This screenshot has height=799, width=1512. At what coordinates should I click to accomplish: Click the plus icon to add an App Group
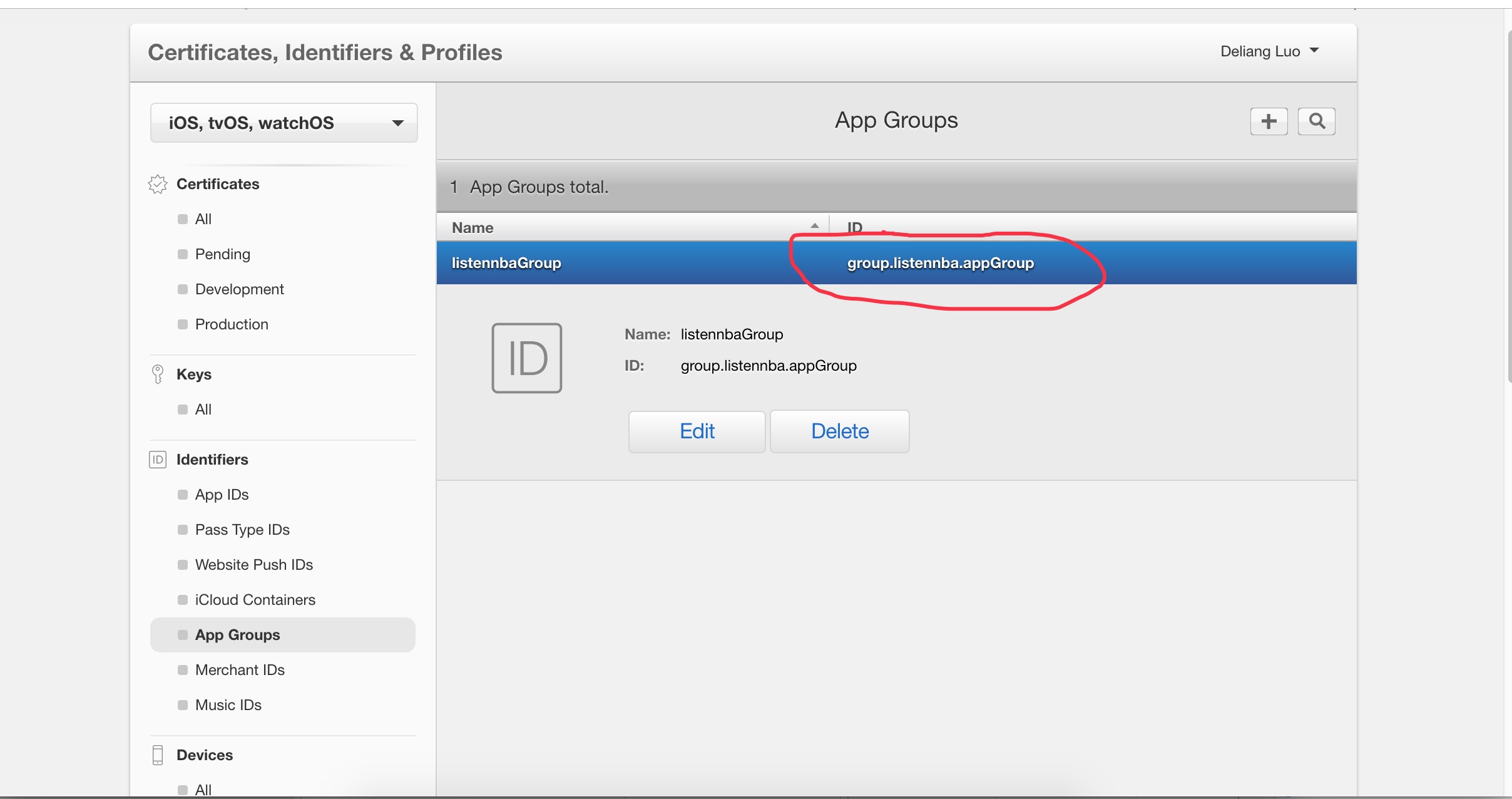click(x=1269, y=121)
